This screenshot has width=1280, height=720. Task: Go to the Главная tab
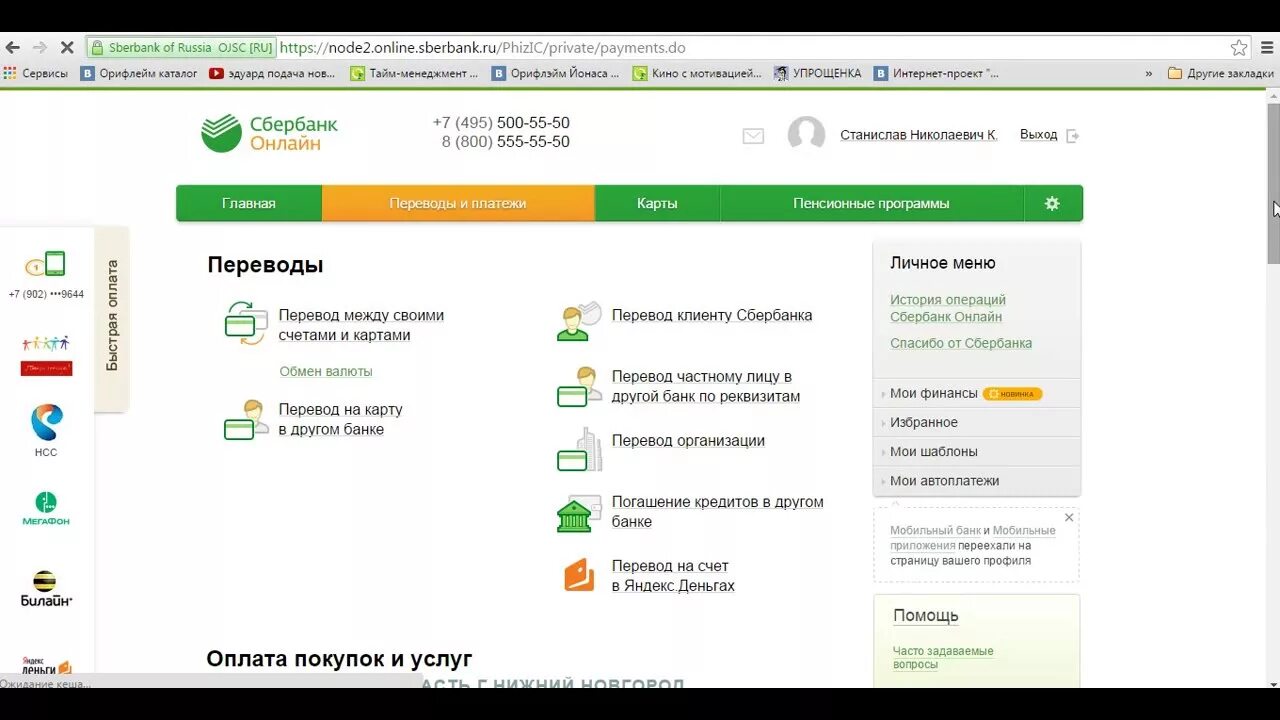point(249,203)
